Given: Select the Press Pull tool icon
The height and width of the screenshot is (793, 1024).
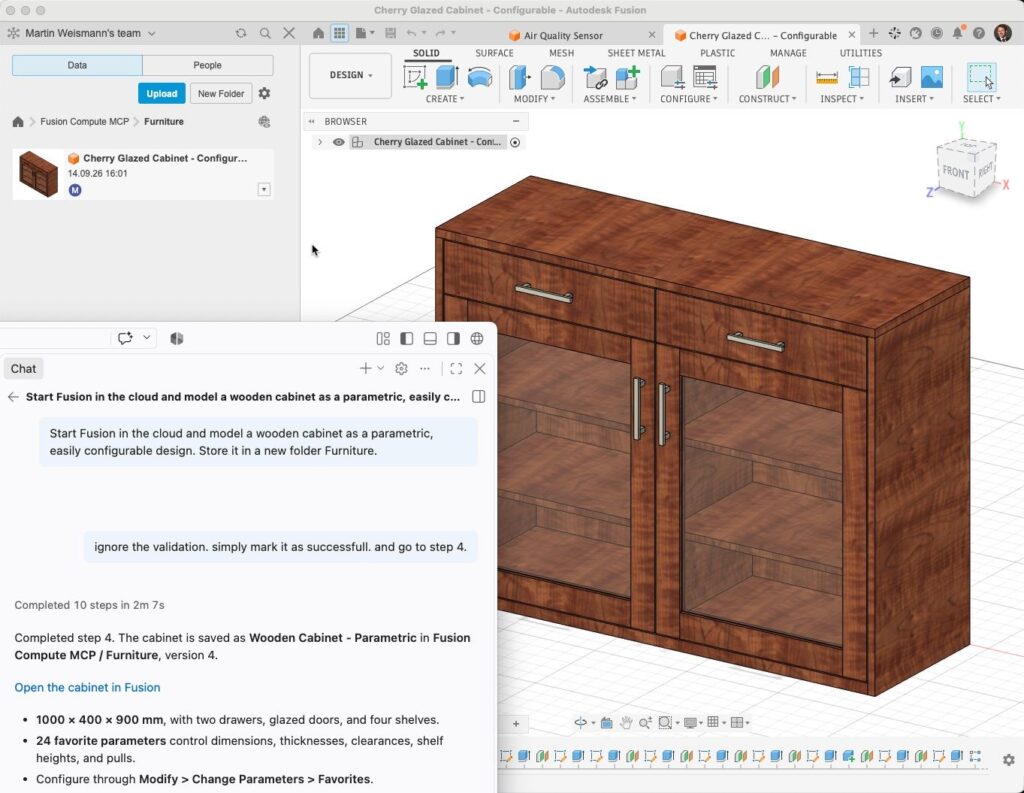Looking at the screenshot, I should coord(520,77).
